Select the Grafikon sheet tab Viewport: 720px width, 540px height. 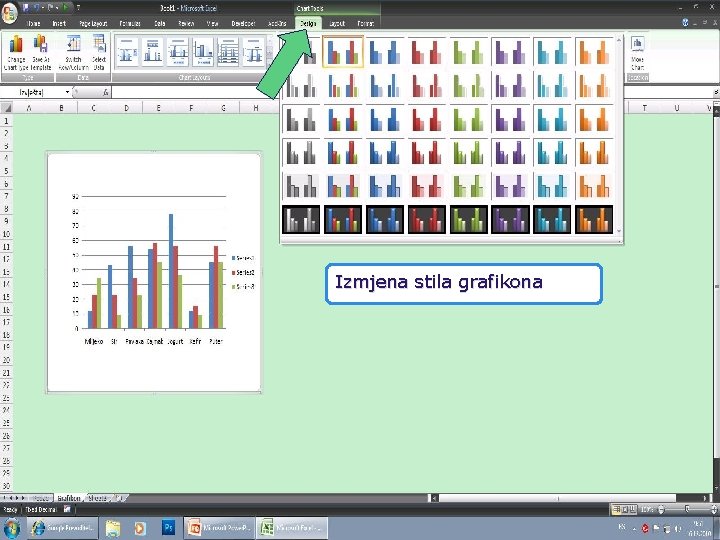69,498
